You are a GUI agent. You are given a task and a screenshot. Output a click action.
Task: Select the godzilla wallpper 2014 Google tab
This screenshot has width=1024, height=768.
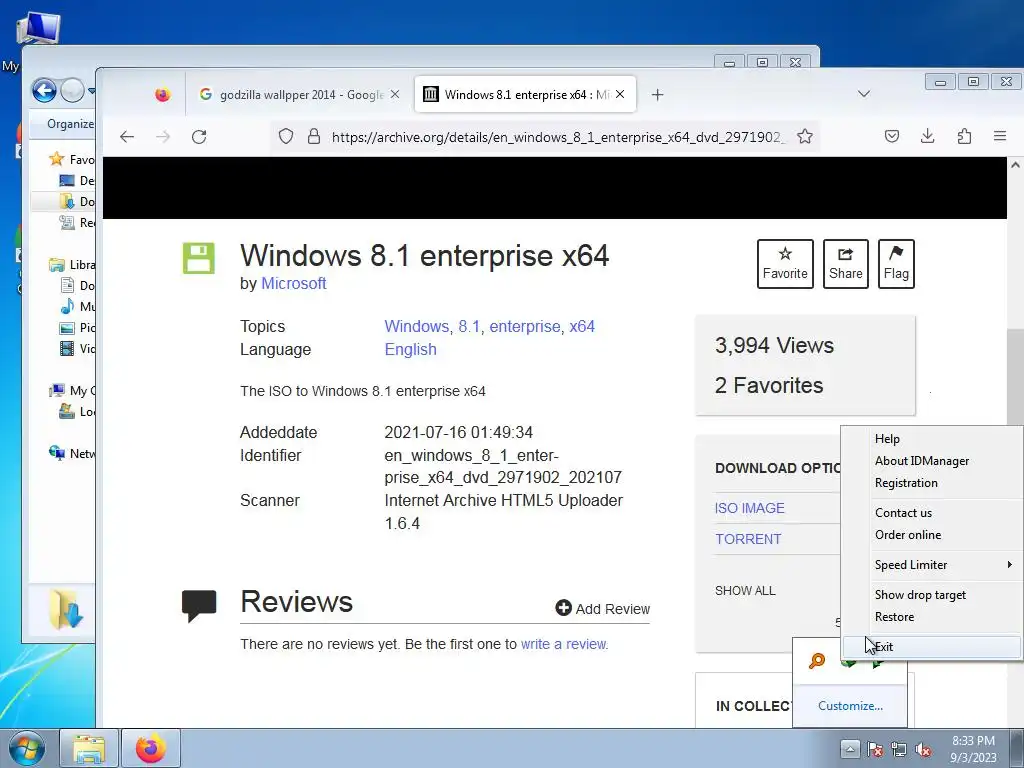300,95
